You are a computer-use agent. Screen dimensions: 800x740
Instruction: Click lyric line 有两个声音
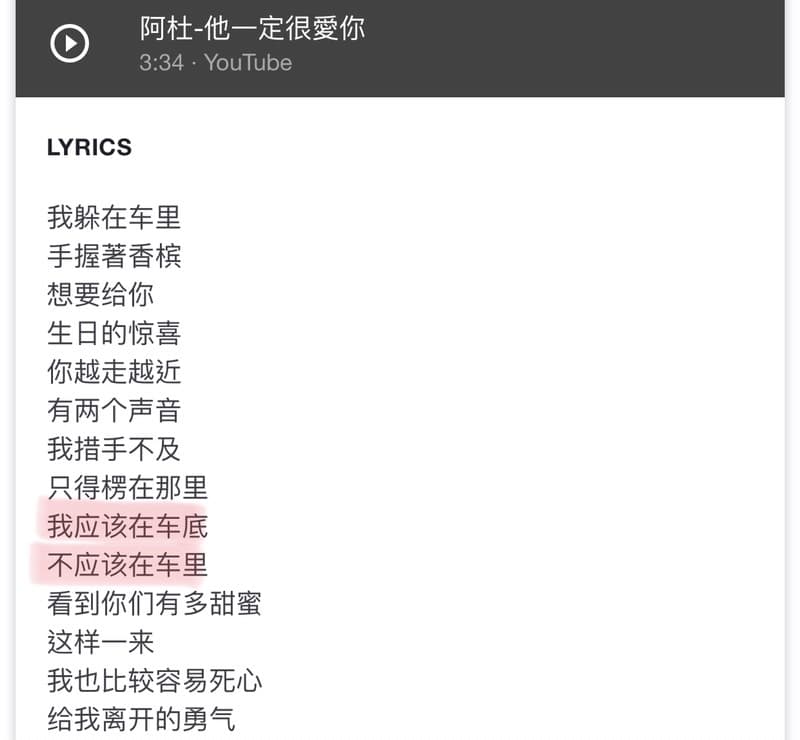(114, 410)
